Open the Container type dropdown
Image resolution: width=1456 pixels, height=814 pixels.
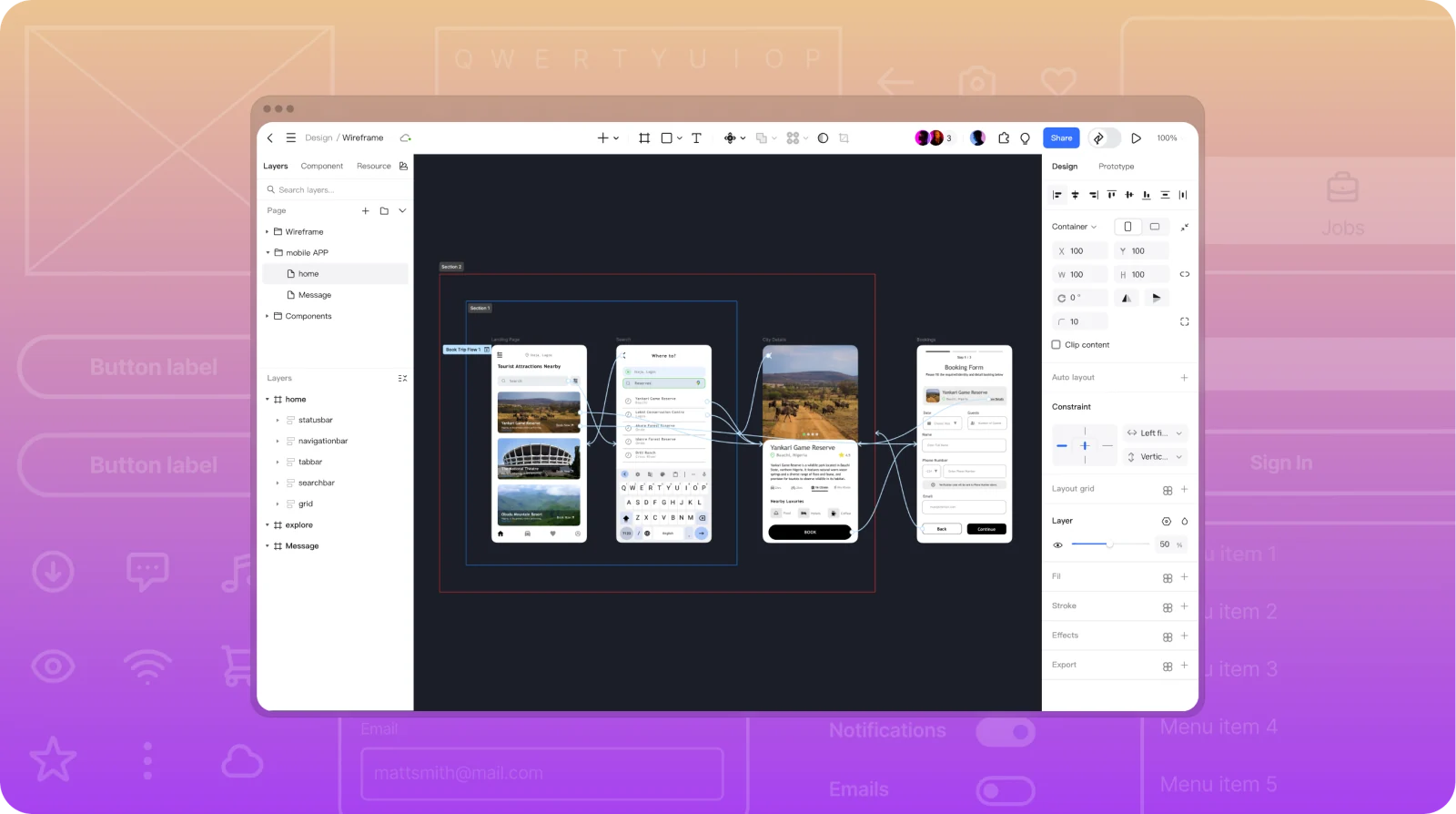pyautogui.click(x=1075, y=227)
